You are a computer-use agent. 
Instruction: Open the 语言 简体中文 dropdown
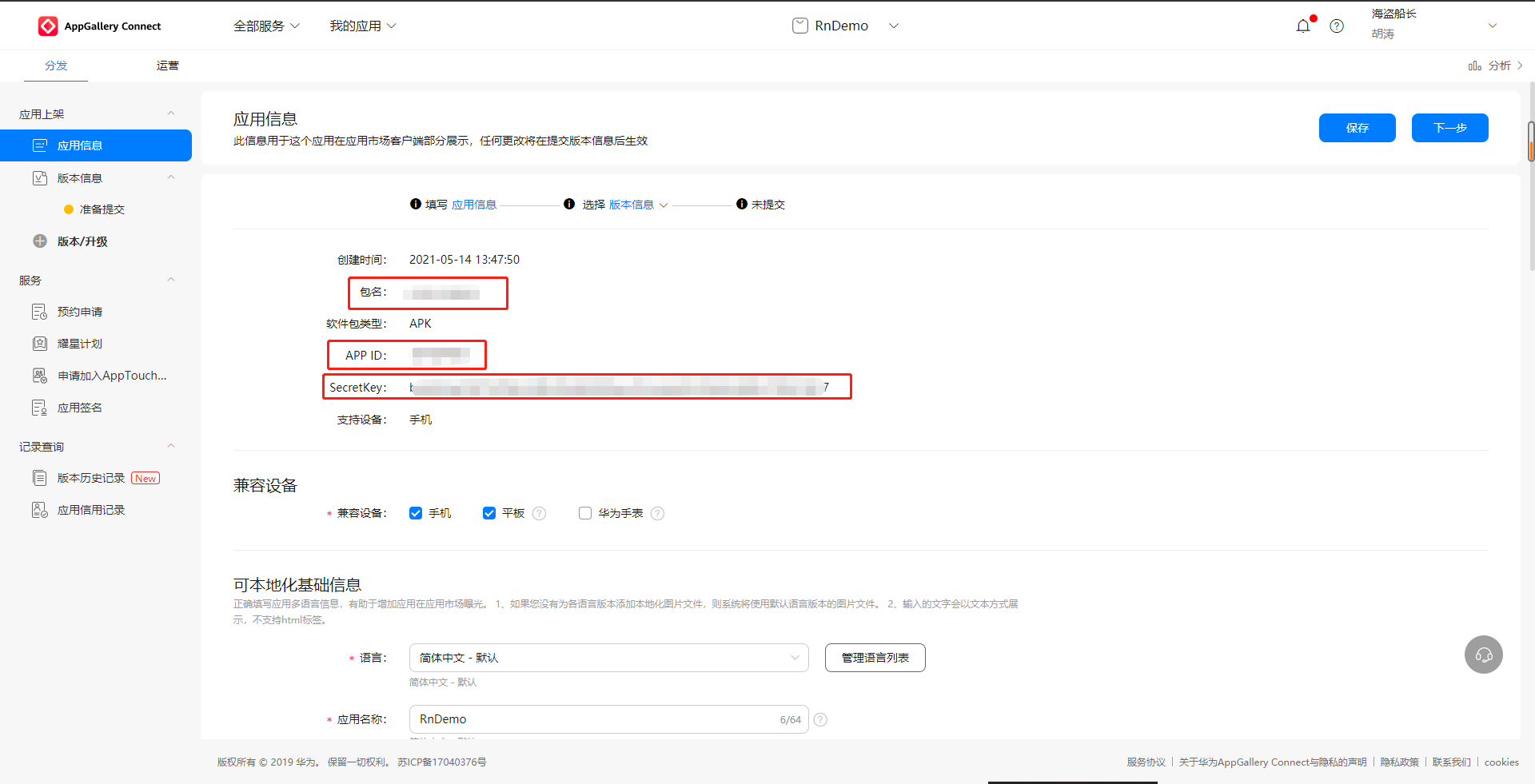click(608, 658)
